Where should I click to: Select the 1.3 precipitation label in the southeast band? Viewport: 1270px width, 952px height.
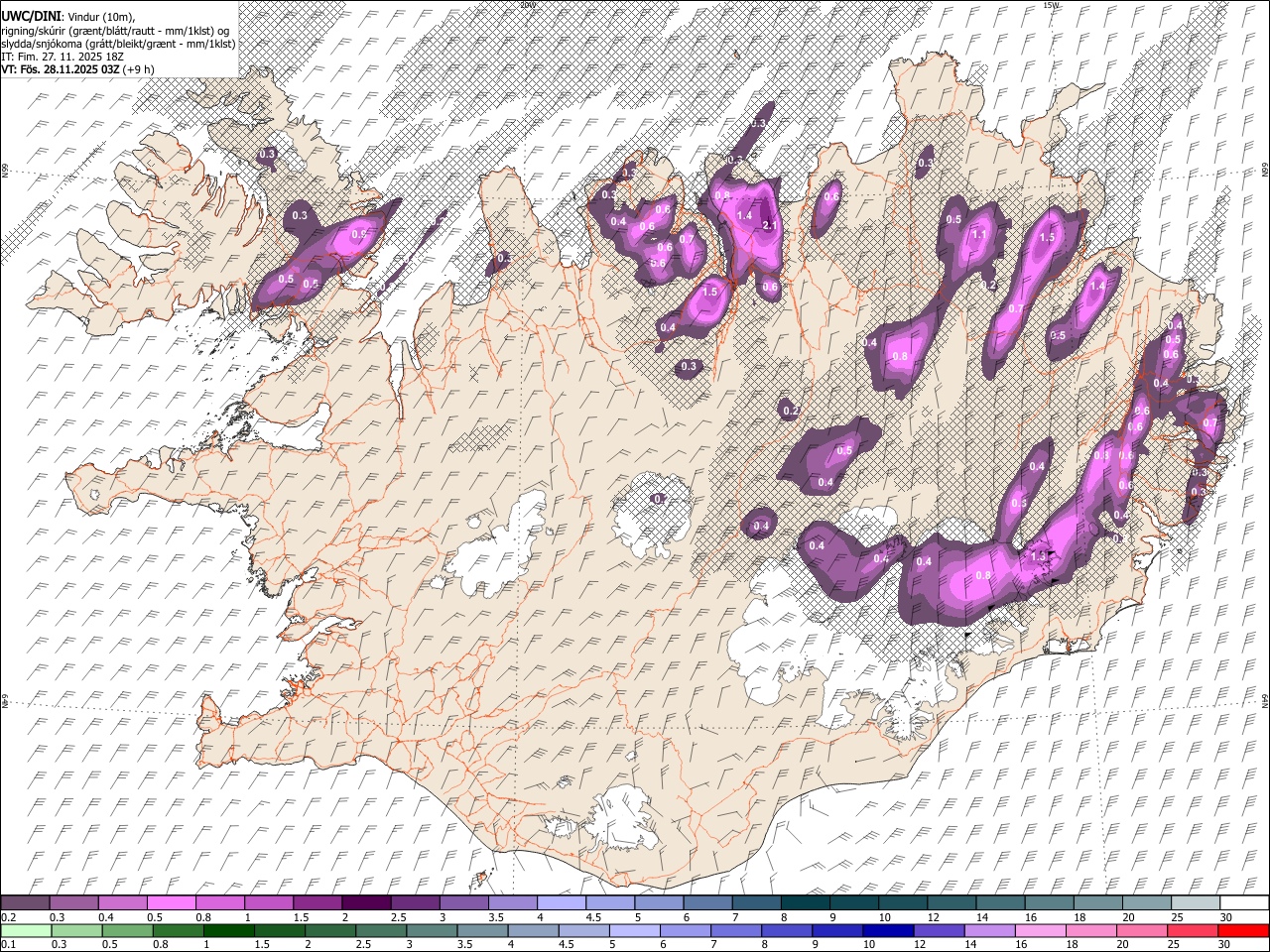click(1038, 555)
